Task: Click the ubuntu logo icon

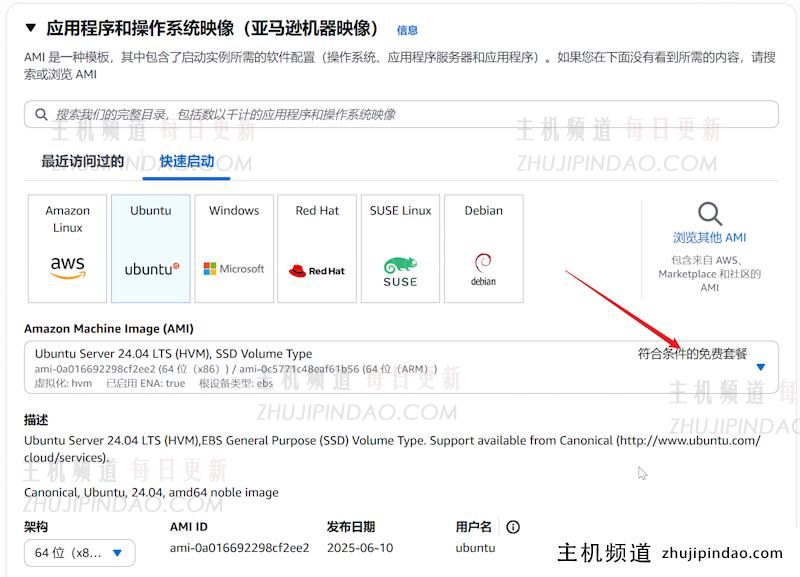Action: (152, 269)
